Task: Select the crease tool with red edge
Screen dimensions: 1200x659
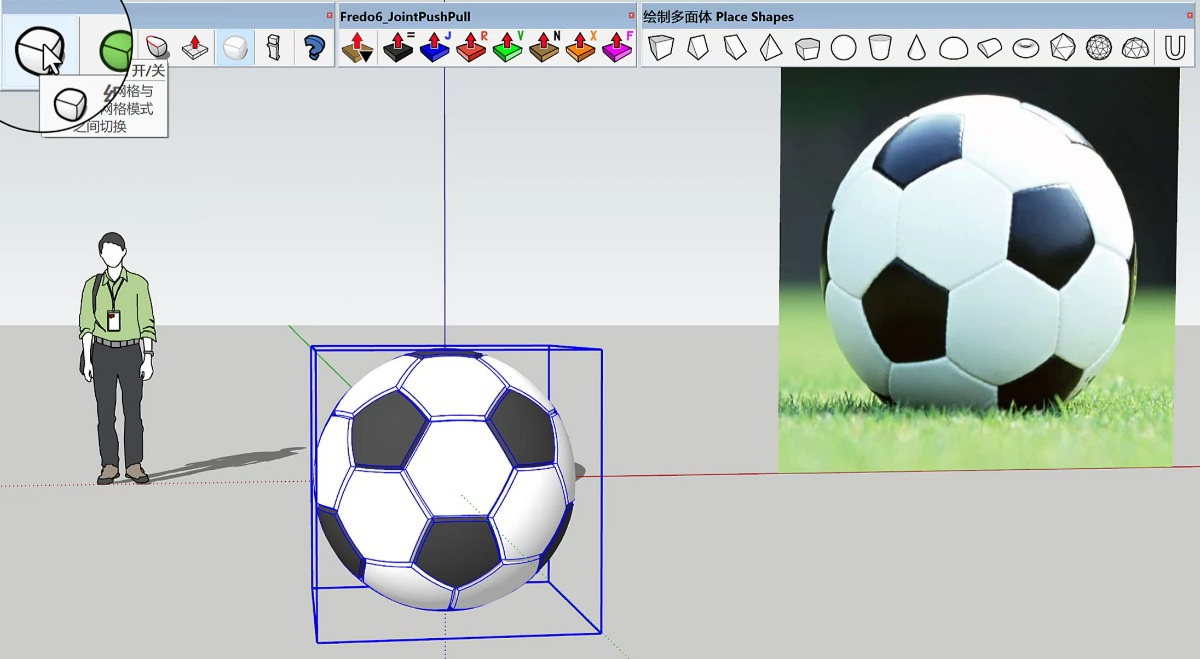Action: [156, 47]
